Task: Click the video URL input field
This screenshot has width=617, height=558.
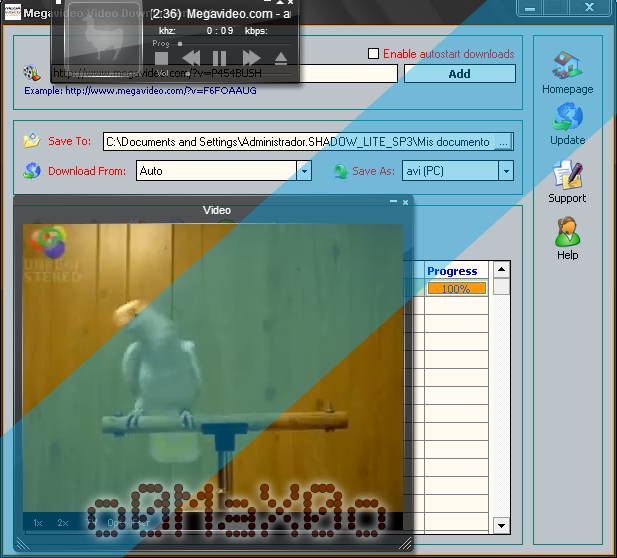Action: [224, 73]
